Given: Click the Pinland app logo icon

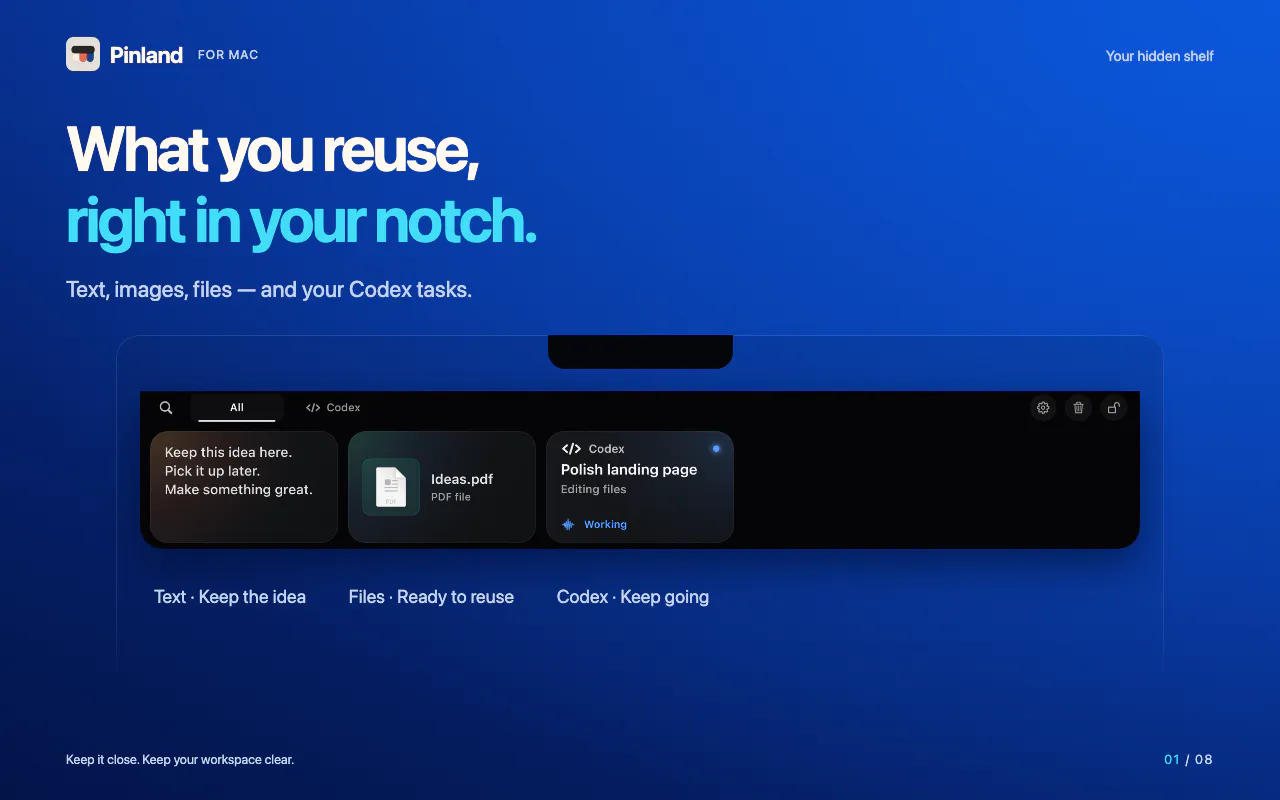Looking at the screenshot, I should click(83, 54).
